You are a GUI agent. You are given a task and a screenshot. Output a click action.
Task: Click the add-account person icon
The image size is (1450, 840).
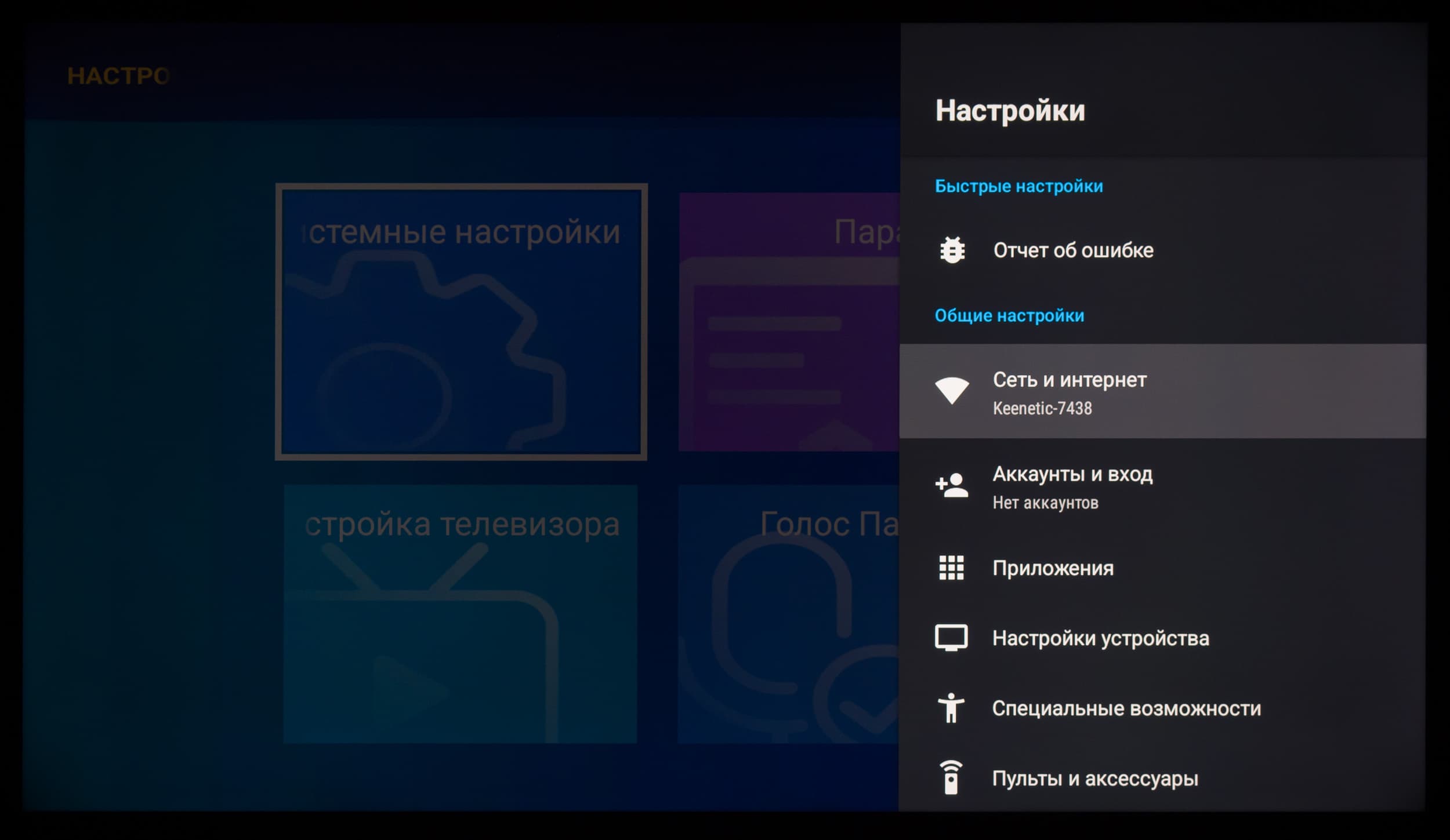[952, 485]
